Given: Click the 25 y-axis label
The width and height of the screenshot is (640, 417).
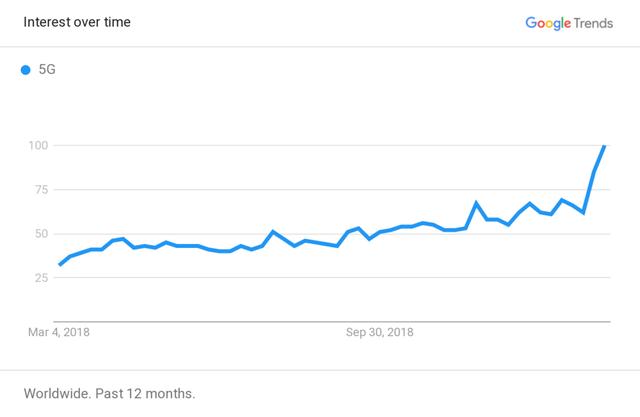Looking at the screenshot, I should (x=41, y=278).
